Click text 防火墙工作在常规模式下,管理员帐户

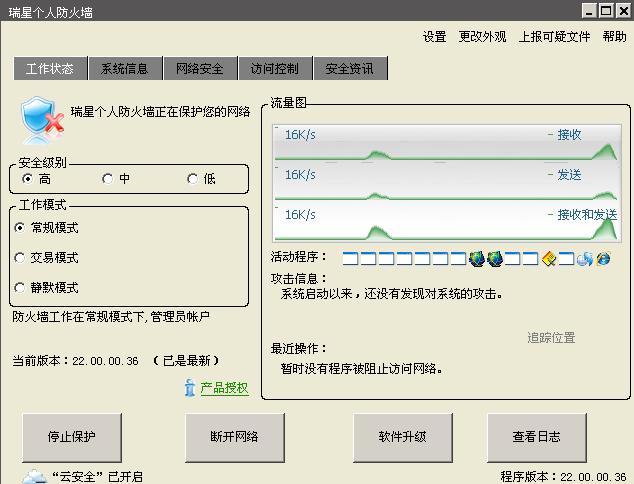click(x=111, y=317)
